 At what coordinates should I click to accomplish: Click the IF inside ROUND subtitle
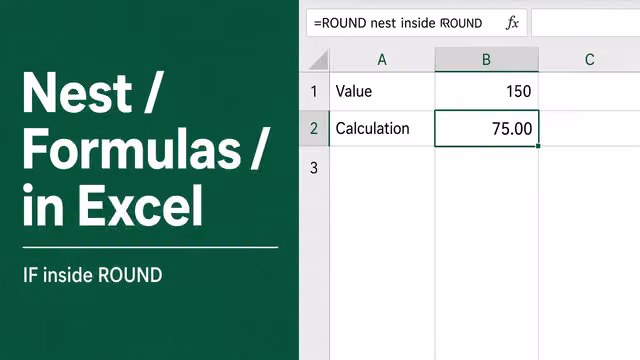click(93, 275)
